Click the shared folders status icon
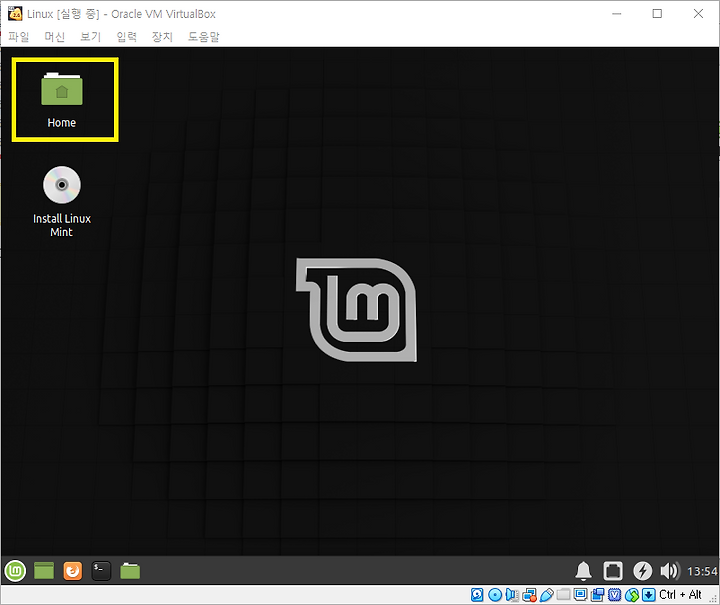This screenshot has height=605, width=720. coord(563,595)
